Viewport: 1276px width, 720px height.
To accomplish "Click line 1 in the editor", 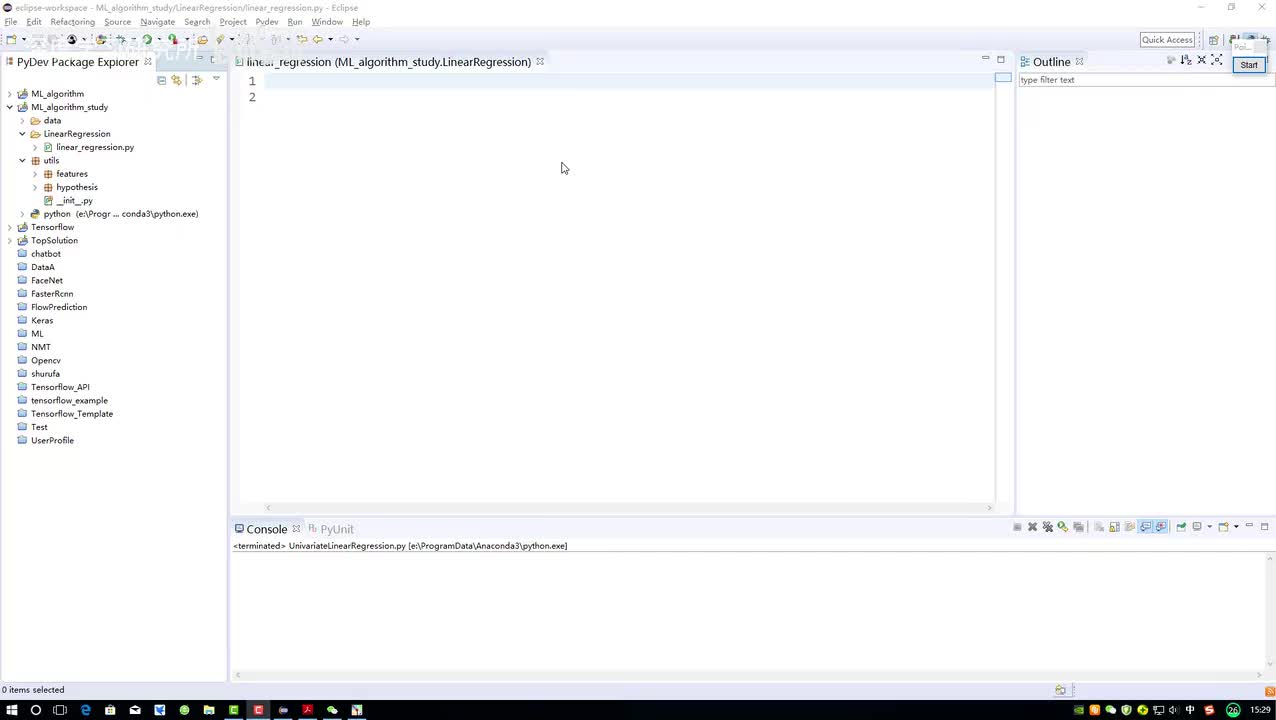I will click(x=628, y=81).
